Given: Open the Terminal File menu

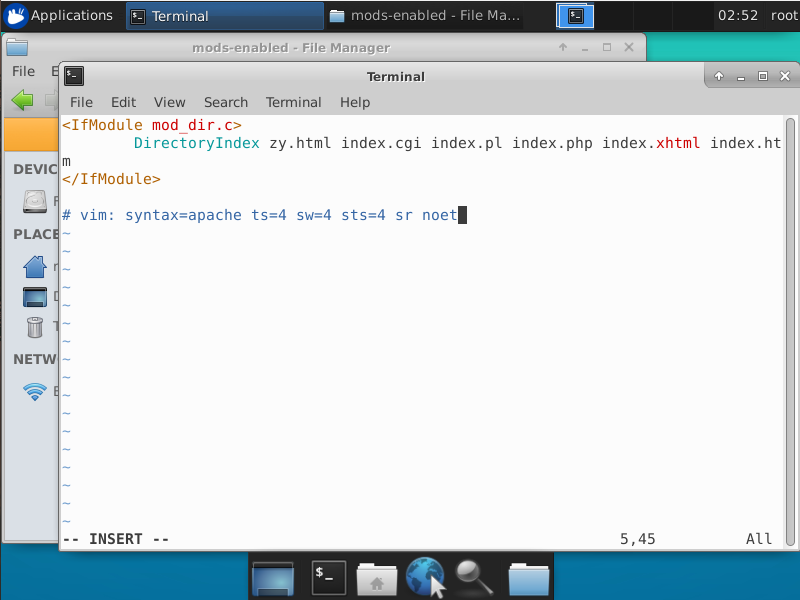Looking at the screenshot, I should coord(81,103).
